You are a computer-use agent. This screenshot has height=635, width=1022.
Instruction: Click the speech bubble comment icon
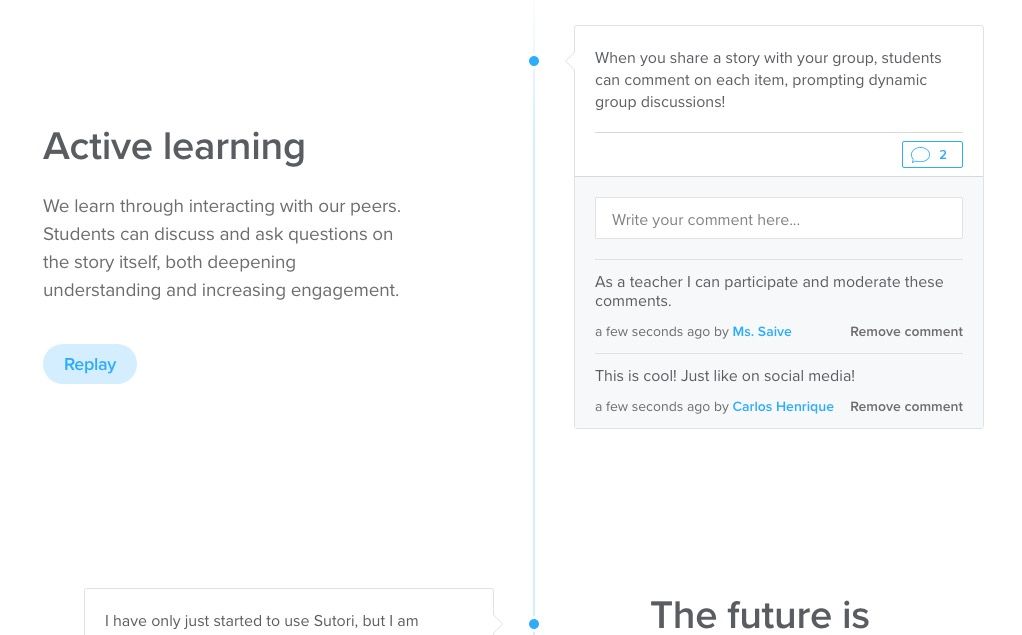[x=920, y=155]
